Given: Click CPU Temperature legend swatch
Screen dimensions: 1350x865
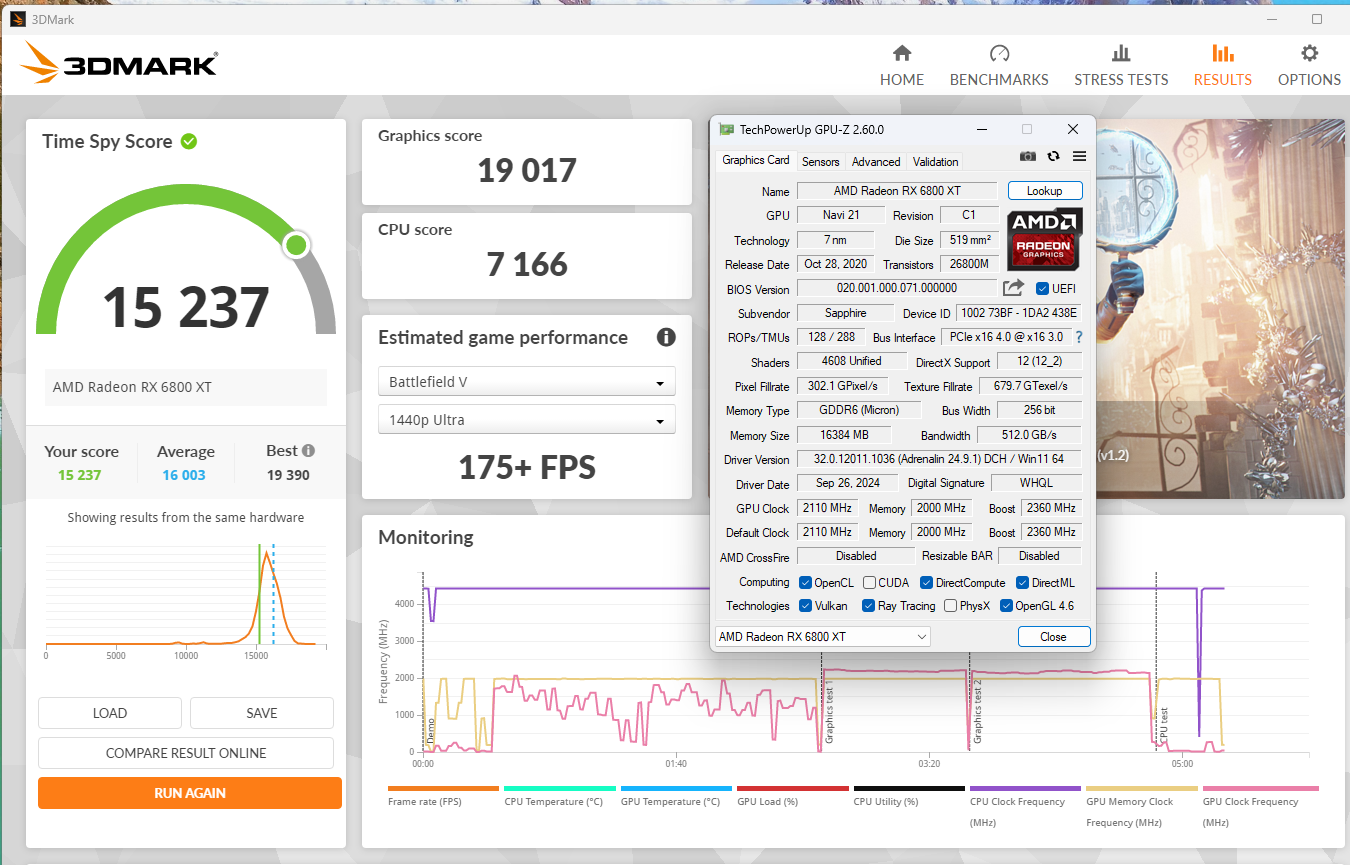Looking at the screenshot, I should (560, 788).
